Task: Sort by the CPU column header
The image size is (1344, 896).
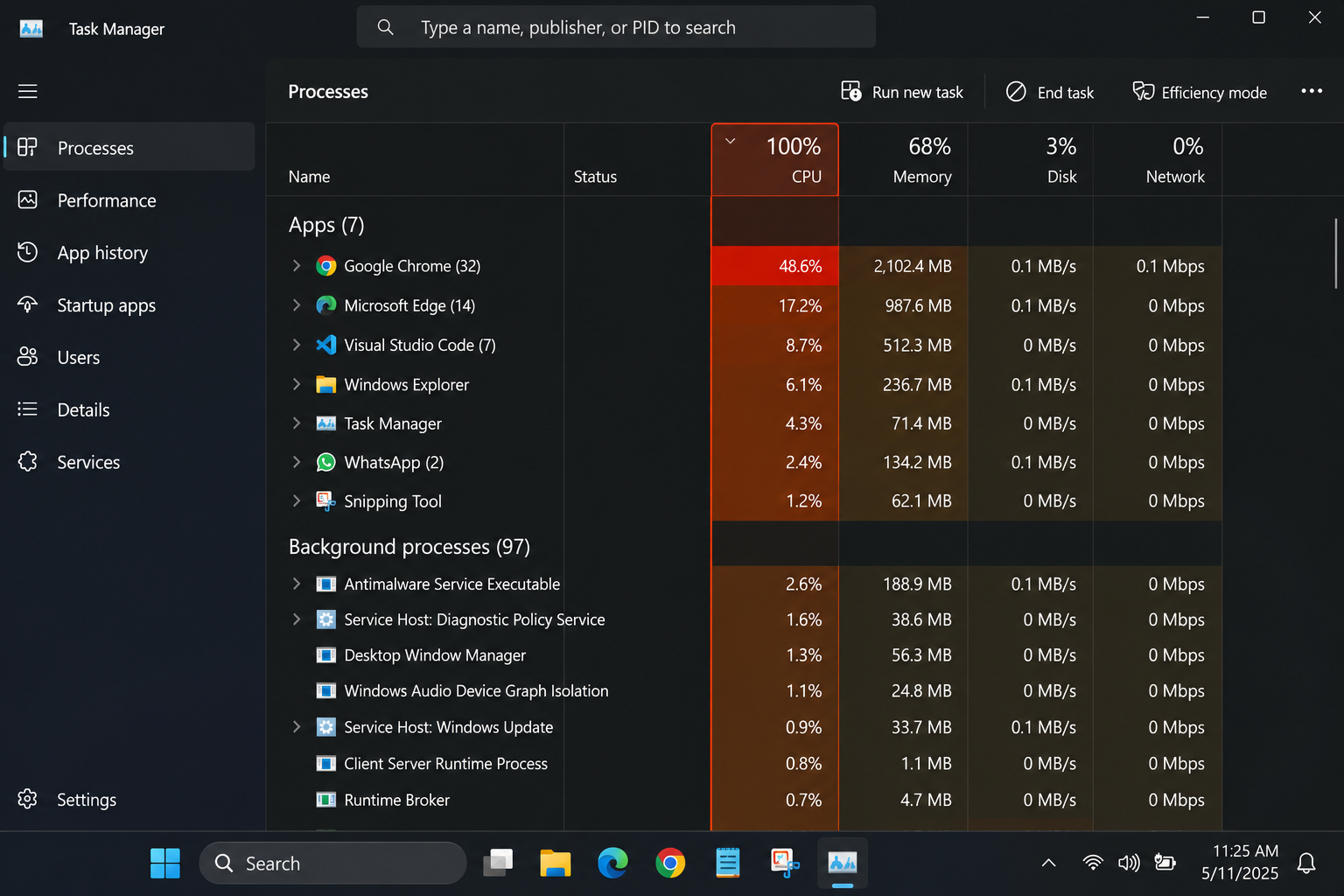Action: [775, 159]
